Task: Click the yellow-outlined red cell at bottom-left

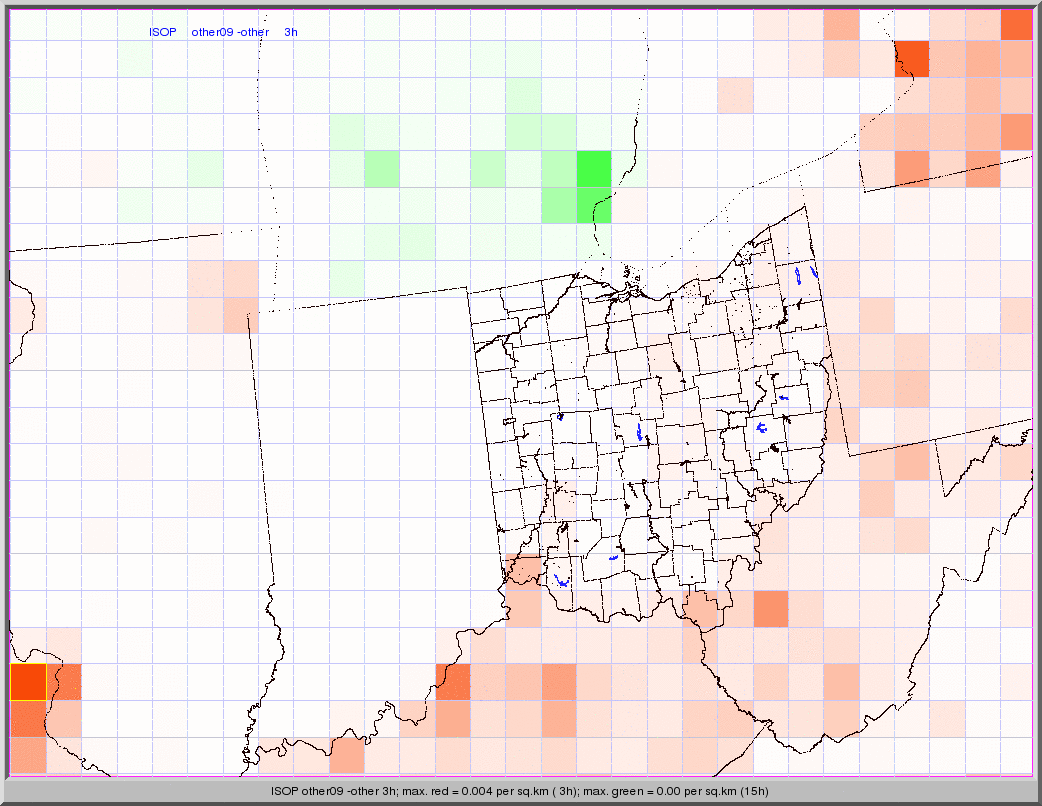Action: pos(28,682)
